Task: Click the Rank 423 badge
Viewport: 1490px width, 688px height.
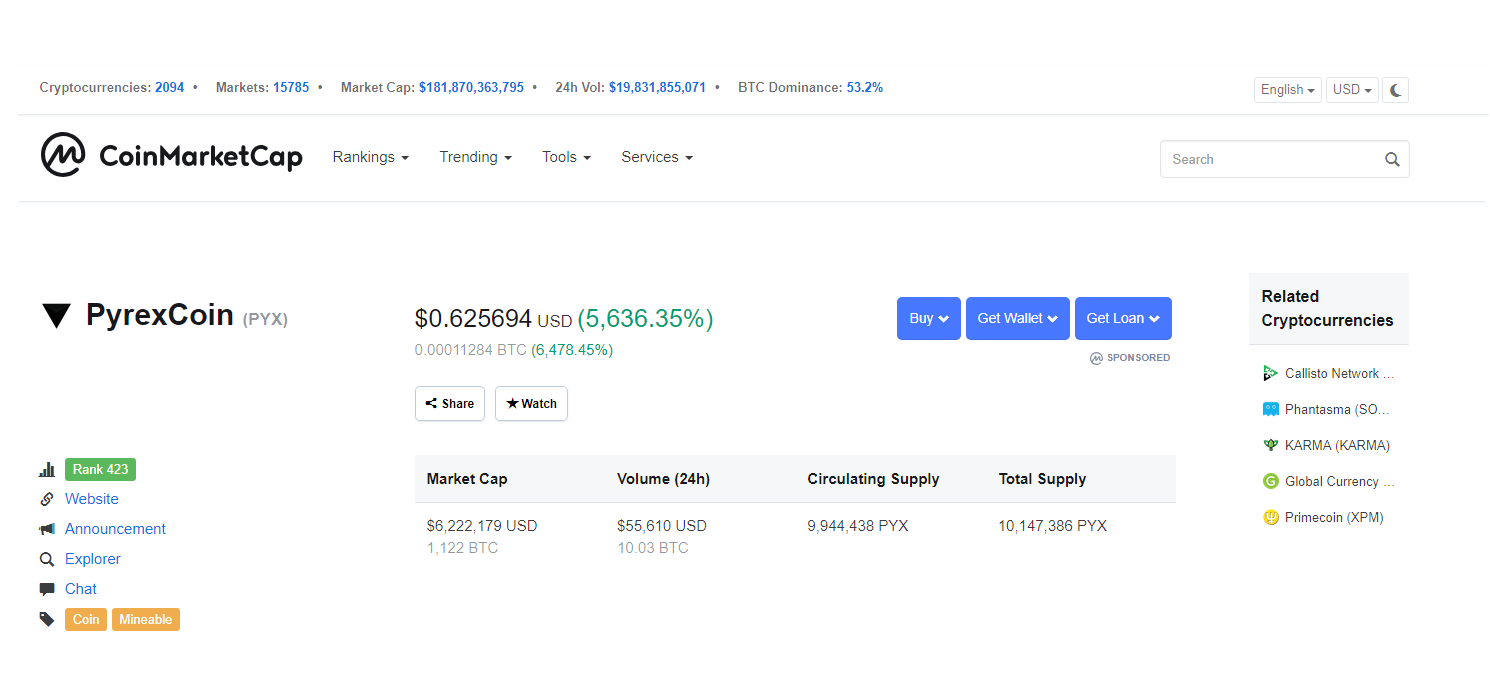Action: pyautogui.click(x=101, y=469)
